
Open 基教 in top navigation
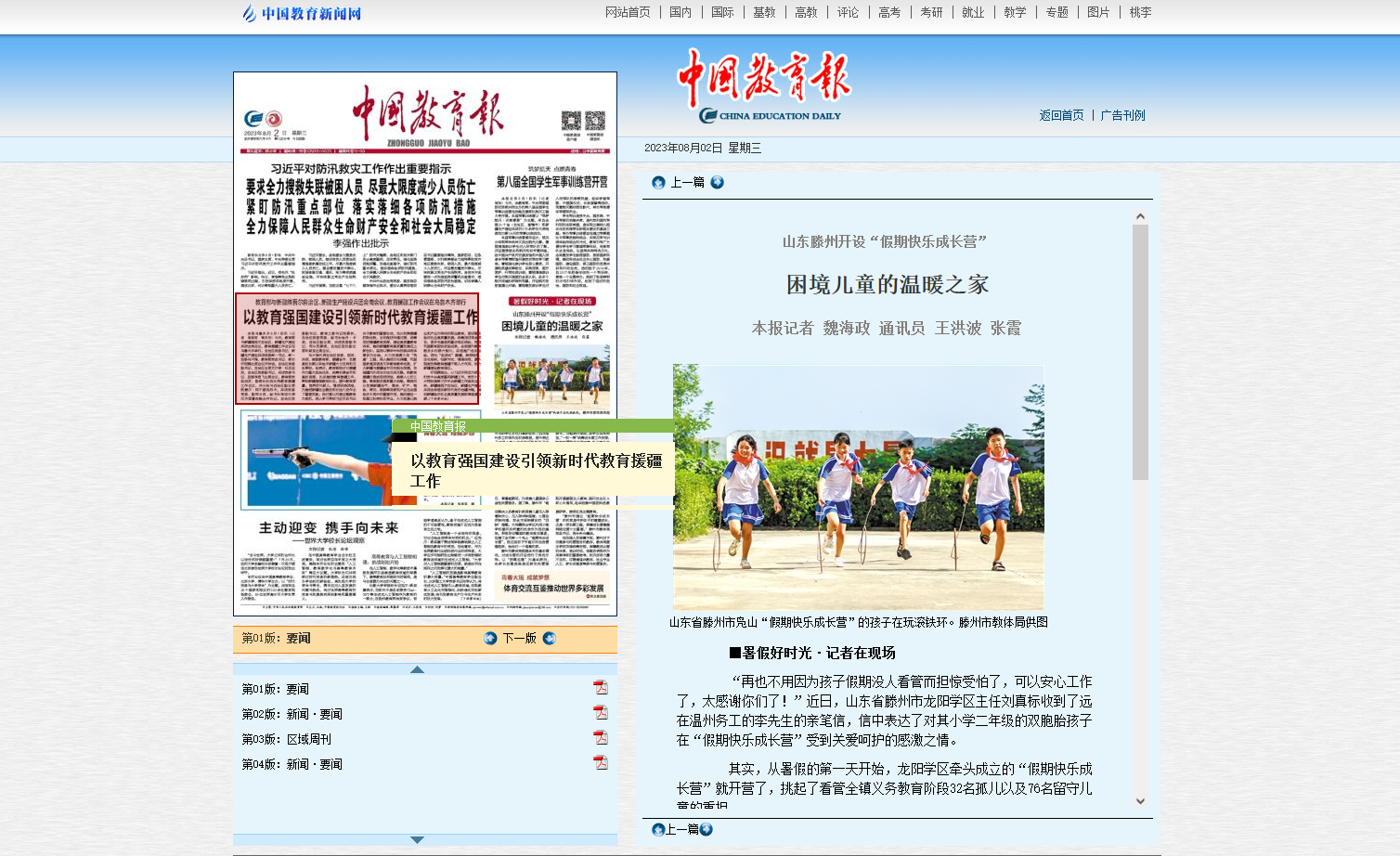coord(764,12)
